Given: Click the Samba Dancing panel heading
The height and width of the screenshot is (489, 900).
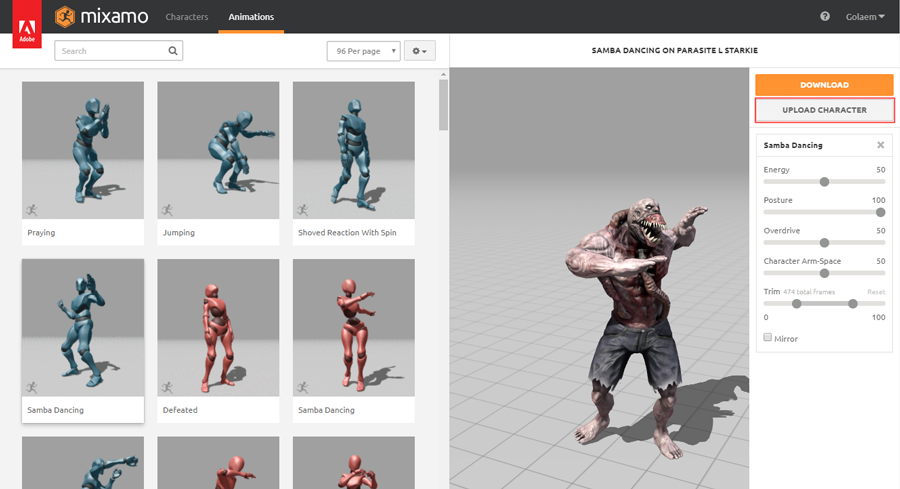Looking at the screenshot, I should (x=793, y=145).
